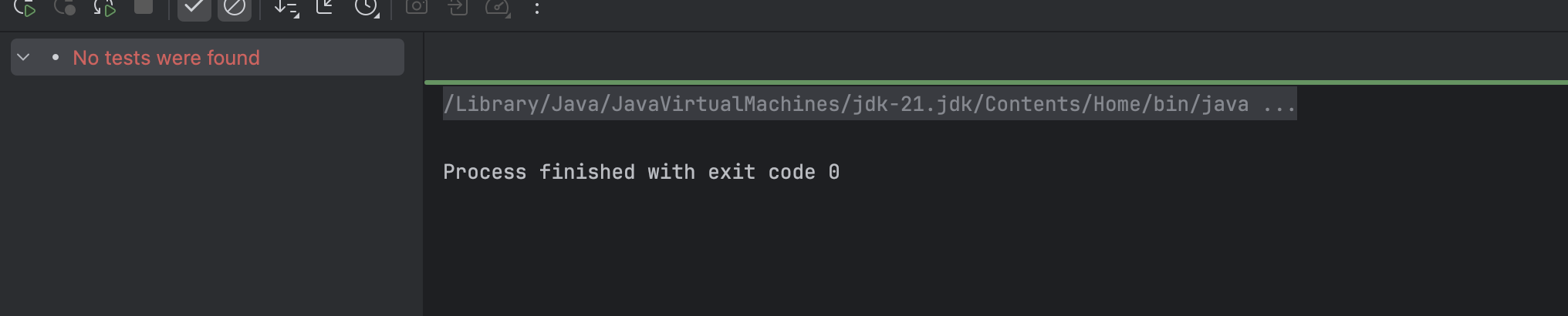Rerun failed tests button

pyautogui.click(x=65, y=8)
